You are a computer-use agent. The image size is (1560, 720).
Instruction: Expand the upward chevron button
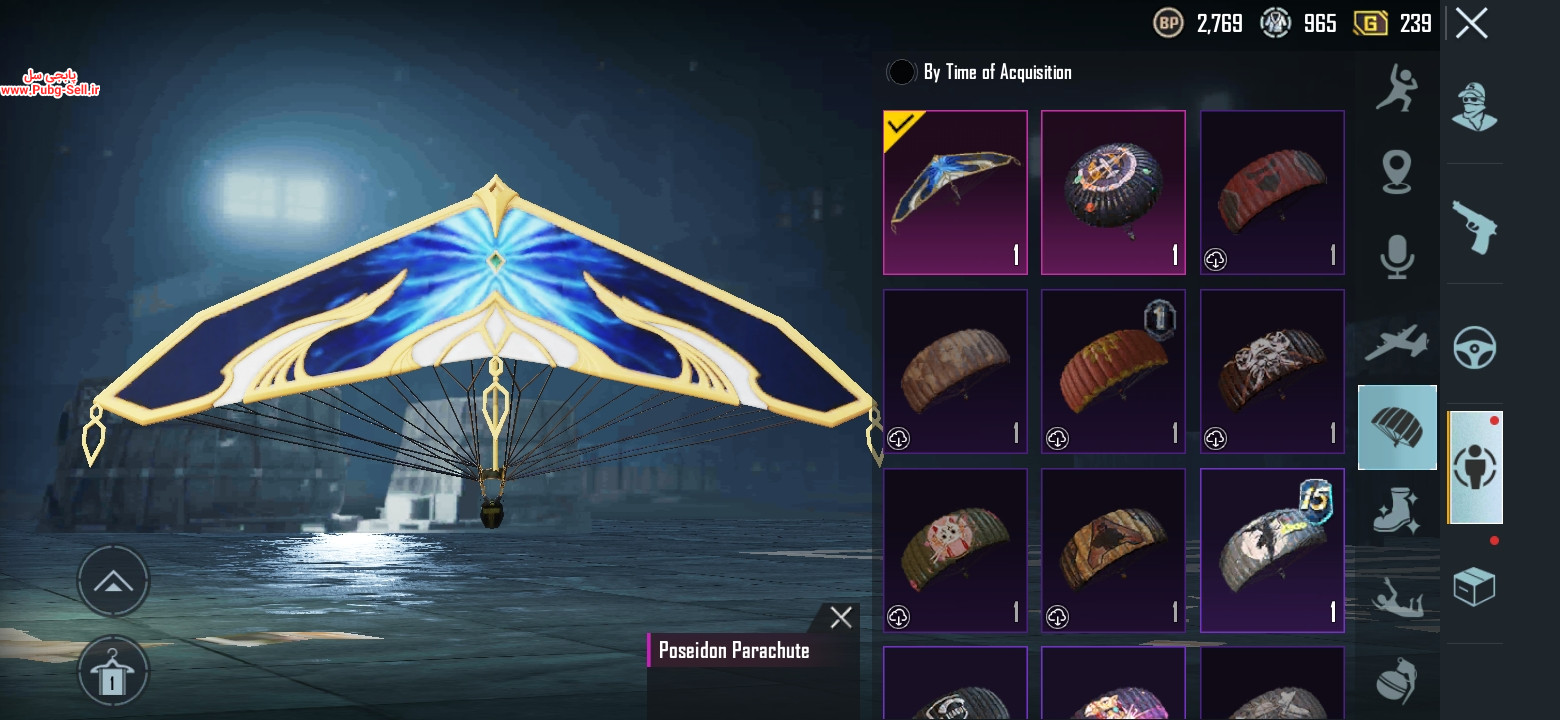click(113, 581)
